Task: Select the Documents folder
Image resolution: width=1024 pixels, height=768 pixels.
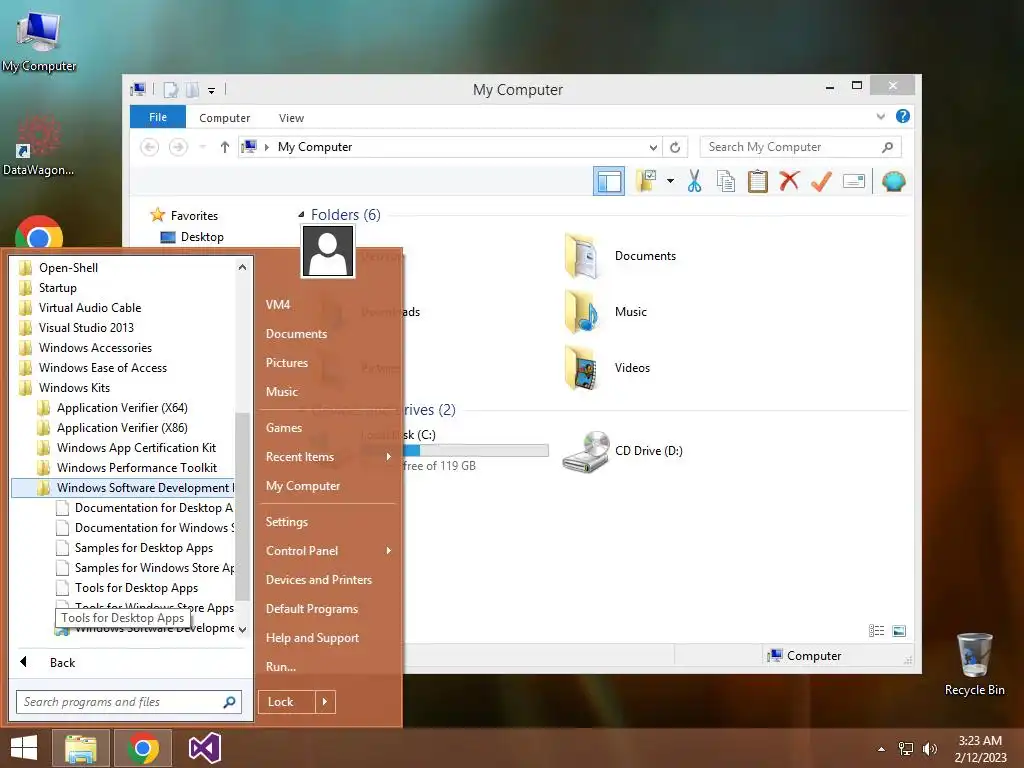Action: (620, 256)
